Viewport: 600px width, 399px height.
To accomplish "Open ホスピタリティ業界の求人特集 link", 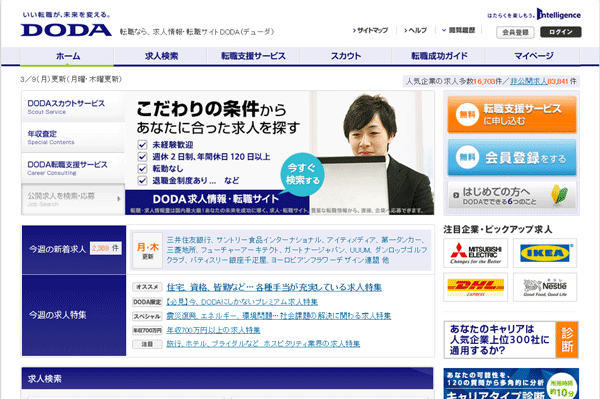I will click(263, 344).
